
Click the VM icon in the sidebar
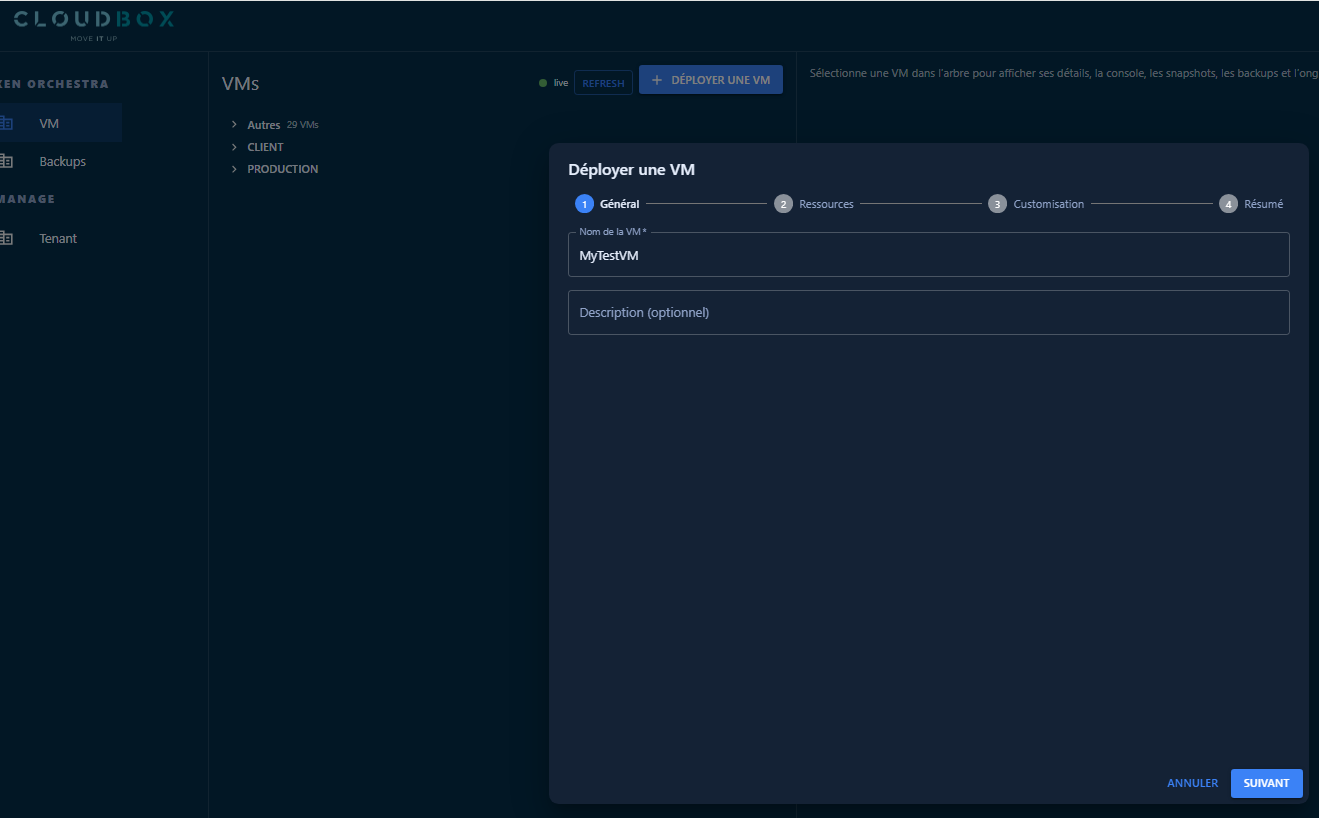pos(6,123)
